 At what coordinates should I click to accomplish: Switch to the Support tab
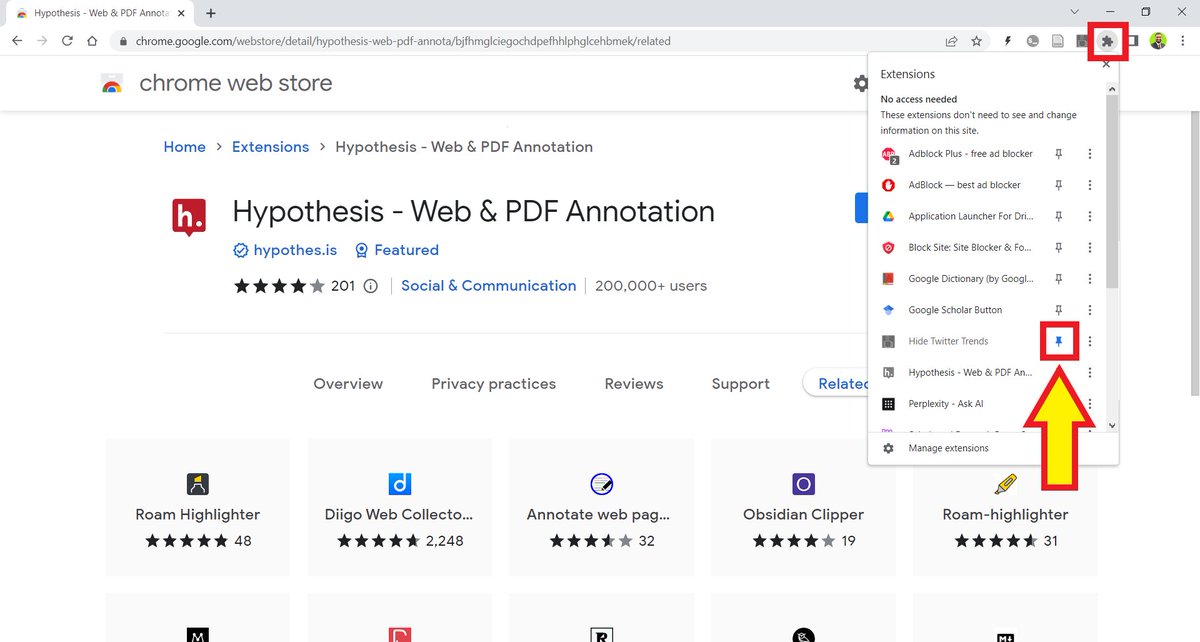(741, 384)
